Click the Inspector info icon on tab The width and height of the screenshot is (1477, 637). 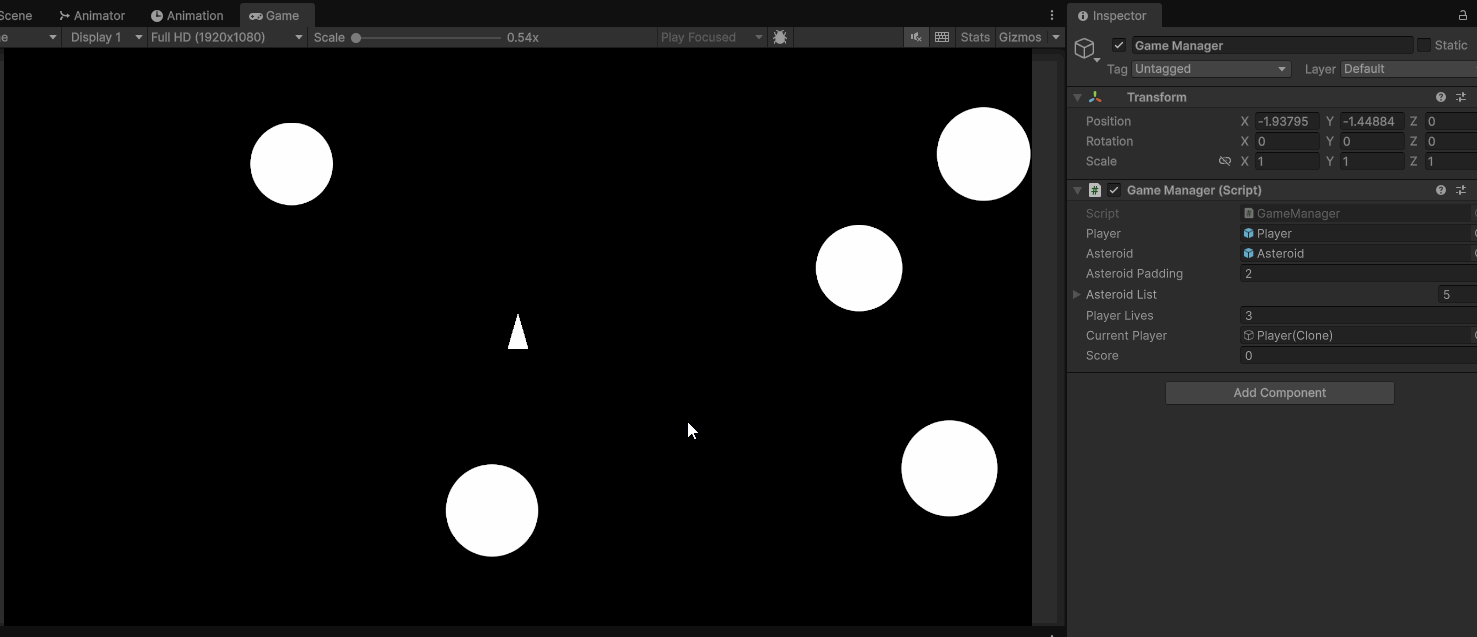(1083, 16)
